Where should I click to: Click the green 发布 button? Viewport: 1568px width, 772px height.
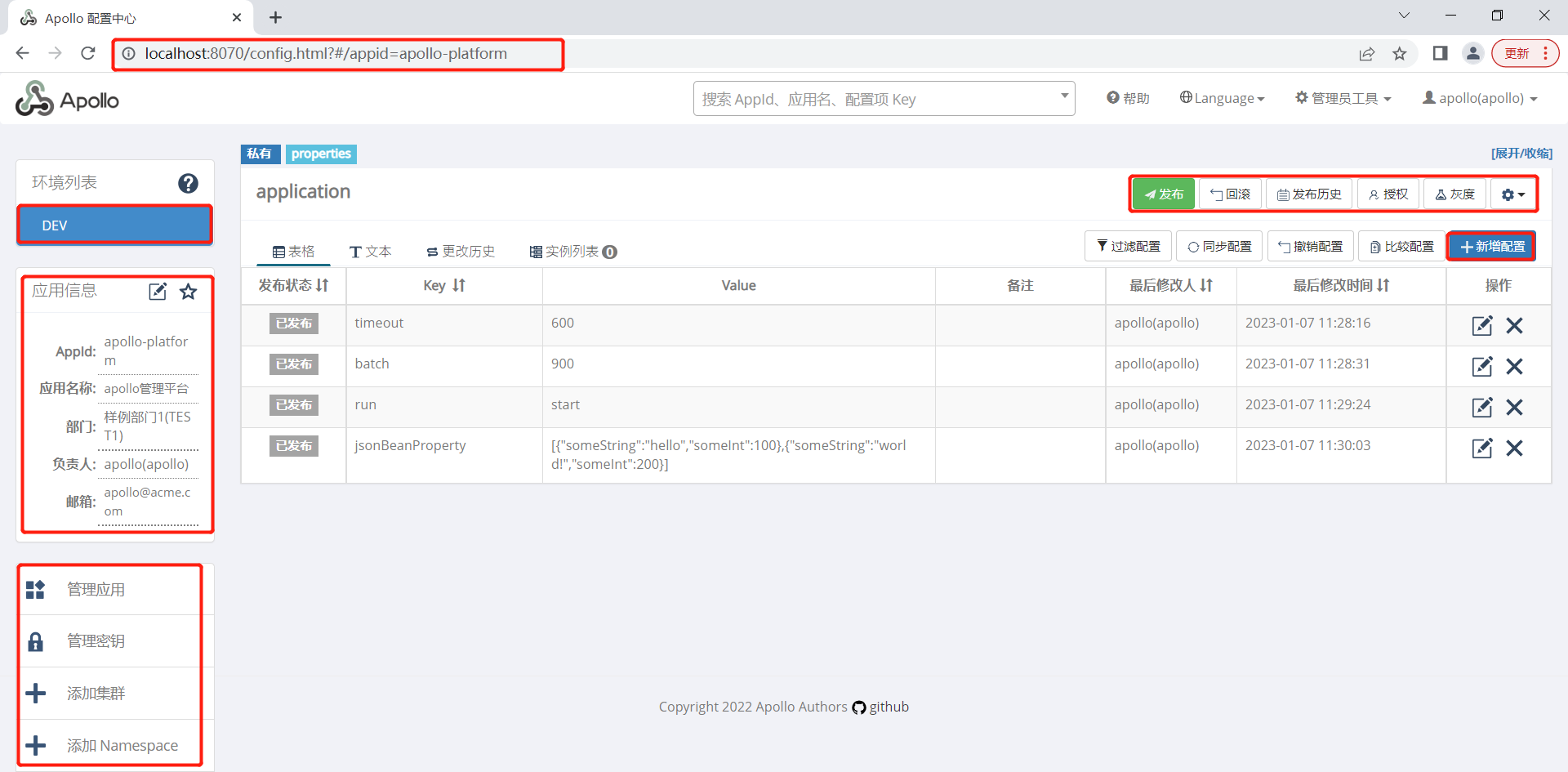(1164, 194)
